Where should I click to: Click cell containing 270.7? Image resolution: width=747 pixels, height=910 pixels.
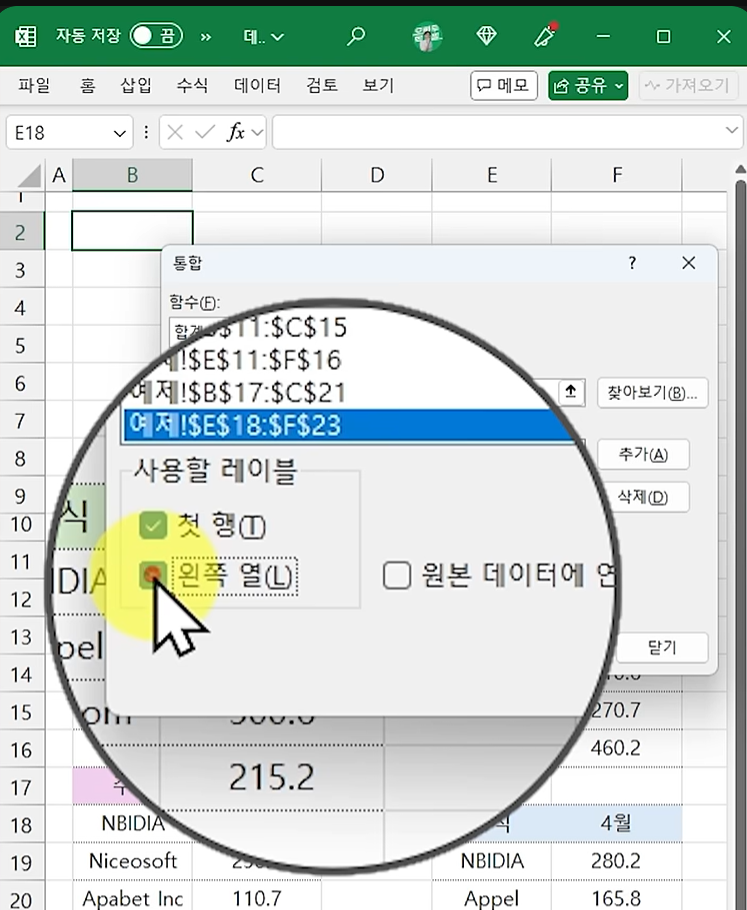pyautogui.click(x=616, y=710)
